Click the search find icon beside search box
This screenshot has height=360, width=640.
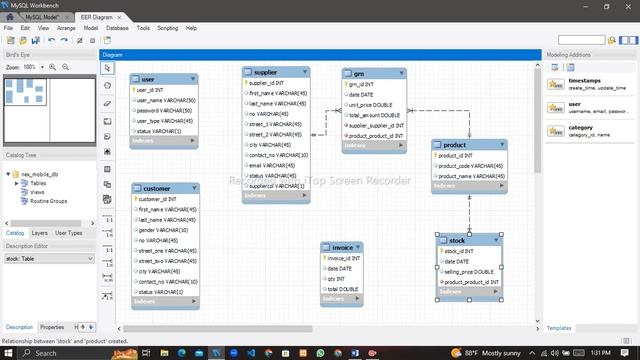[x=611, y=40]
